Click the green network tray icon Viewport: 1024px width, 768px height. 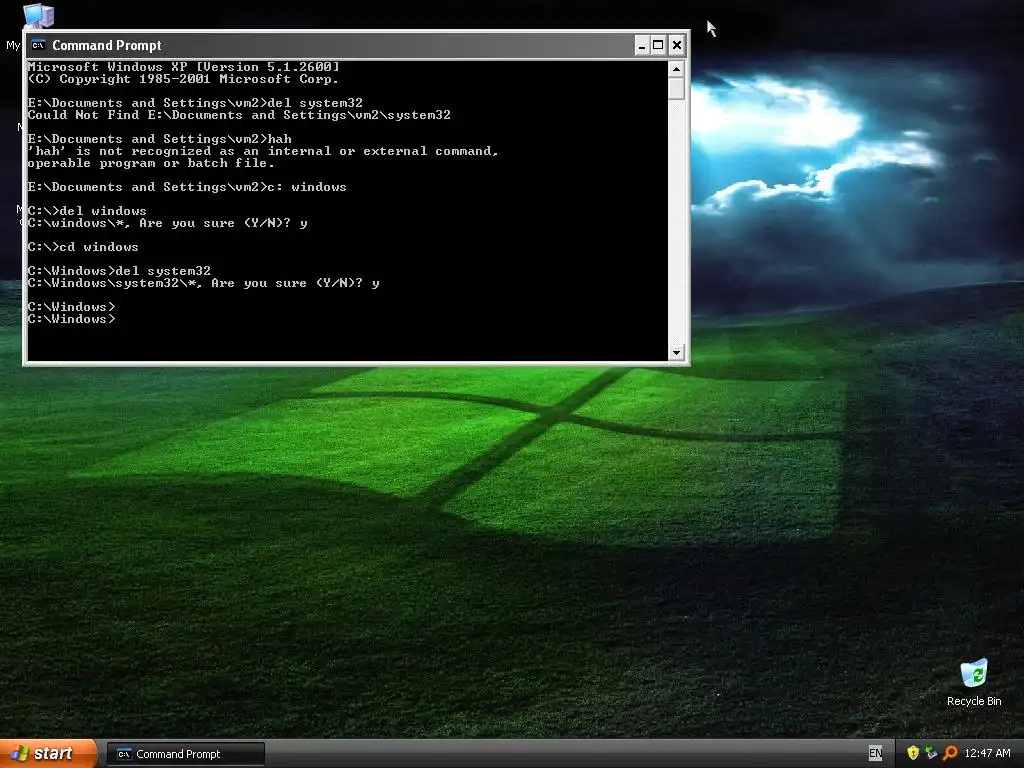coord(931,753)
